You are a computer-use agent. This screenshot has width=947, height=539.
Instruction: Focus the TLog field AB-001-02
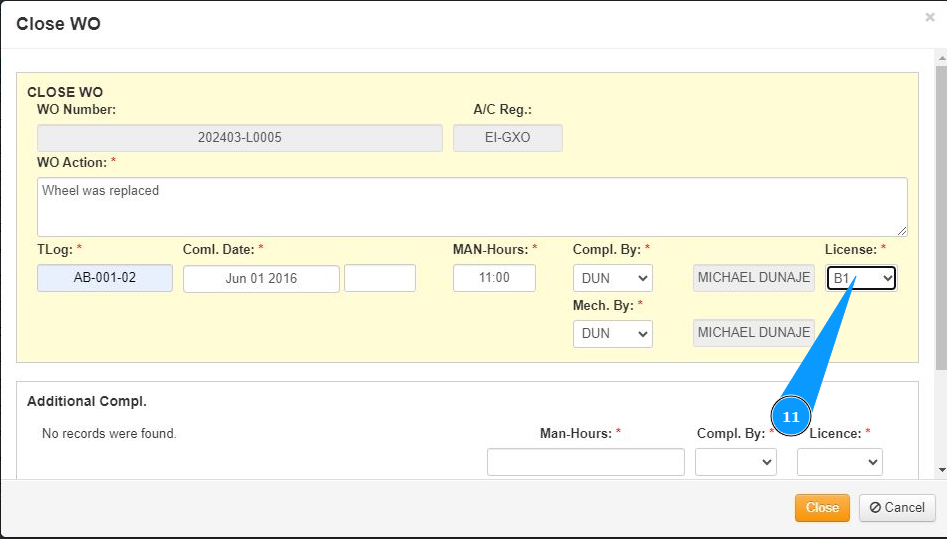105,278
